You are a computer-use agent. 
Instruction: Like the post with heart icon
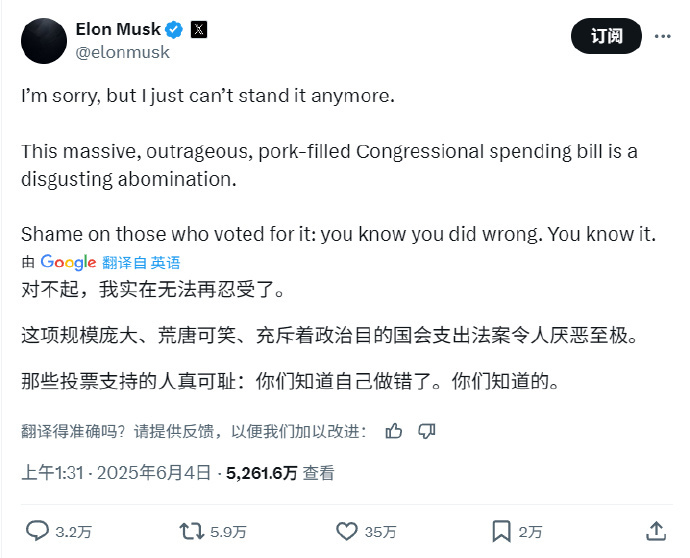[x=347, y=531]
